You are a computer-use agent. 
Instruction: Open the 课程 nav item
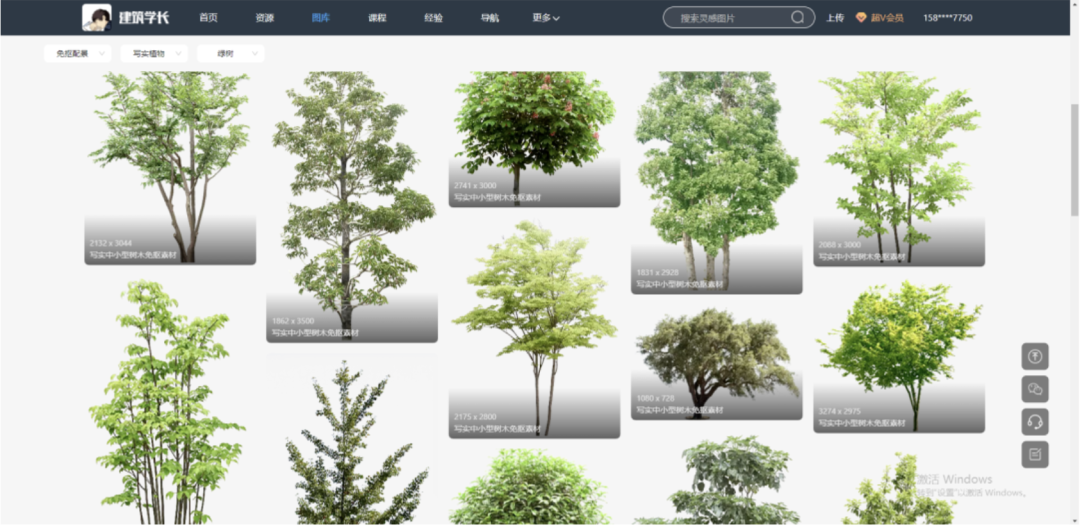[377, 18]
